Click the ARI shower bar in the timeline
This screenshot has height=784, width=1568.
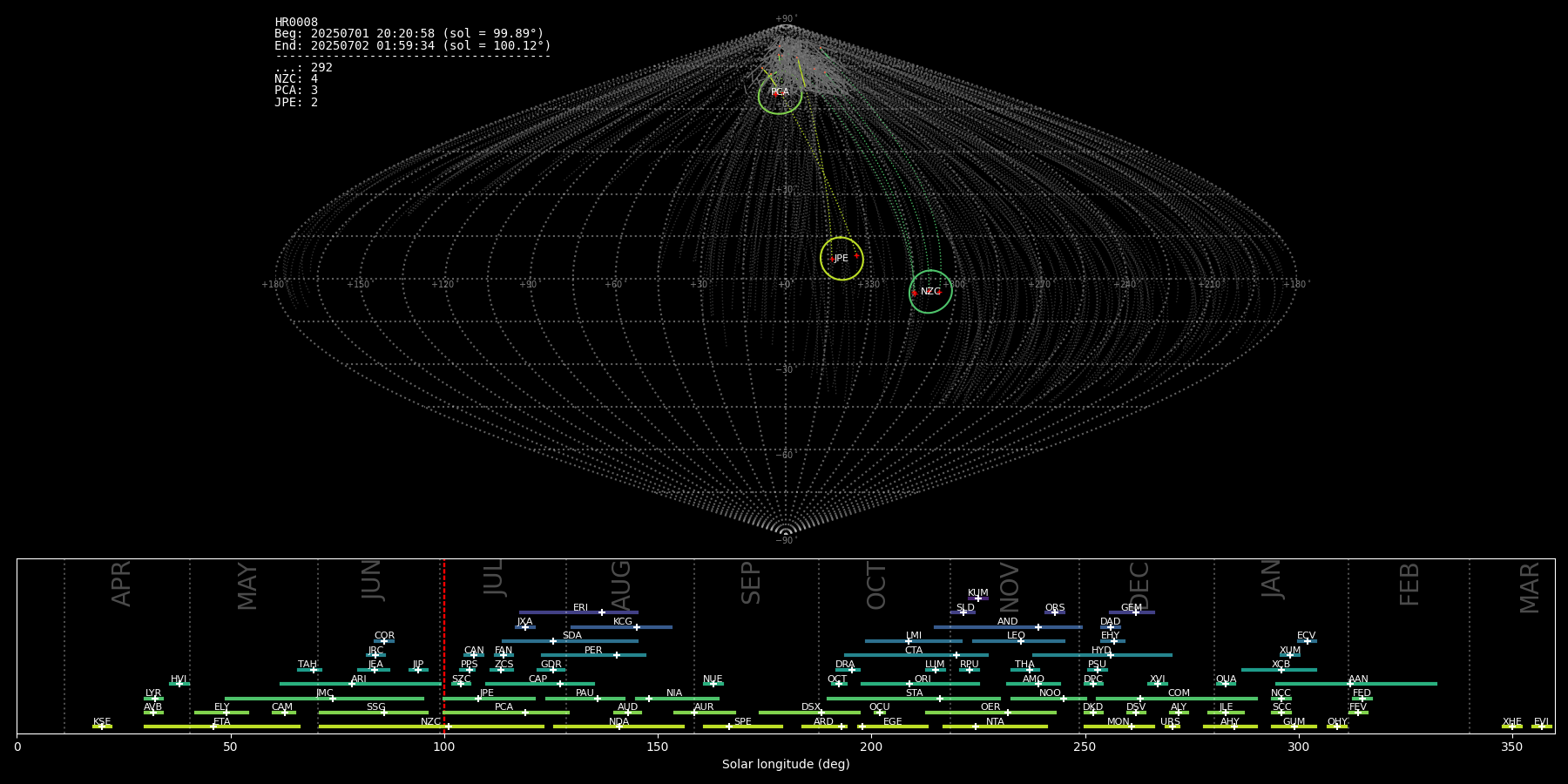click(x=360, y=684)
